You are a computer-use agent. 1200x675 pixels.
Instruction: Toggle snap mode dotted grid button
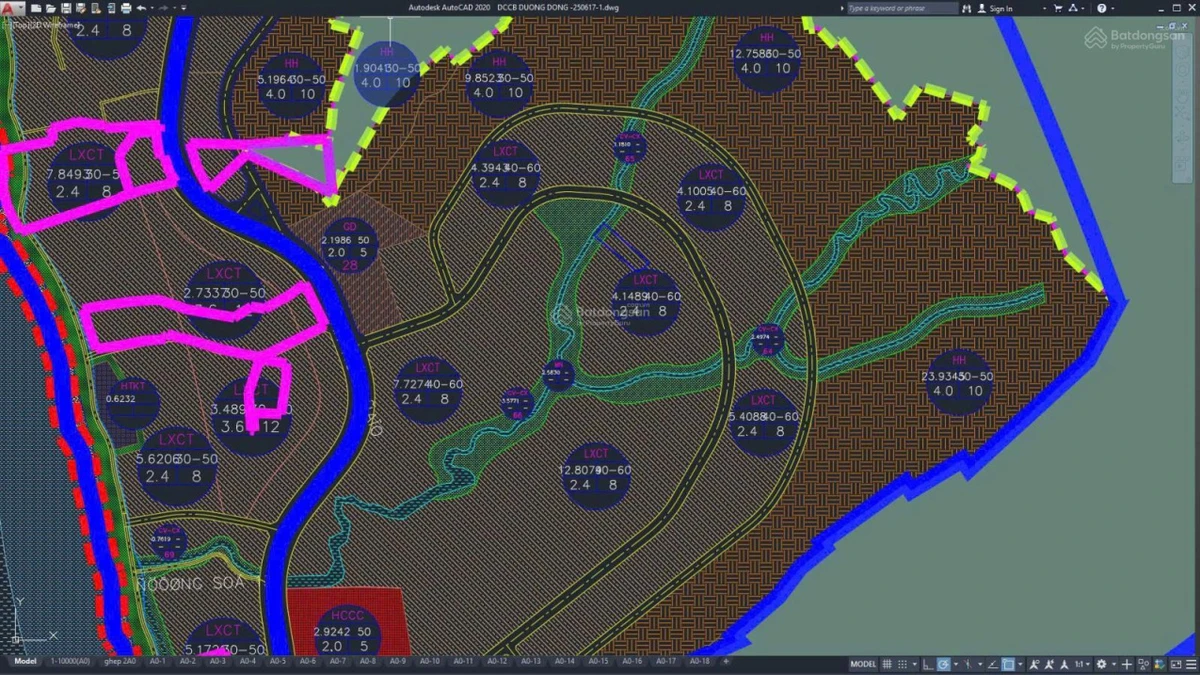click(x=903, y=663)
